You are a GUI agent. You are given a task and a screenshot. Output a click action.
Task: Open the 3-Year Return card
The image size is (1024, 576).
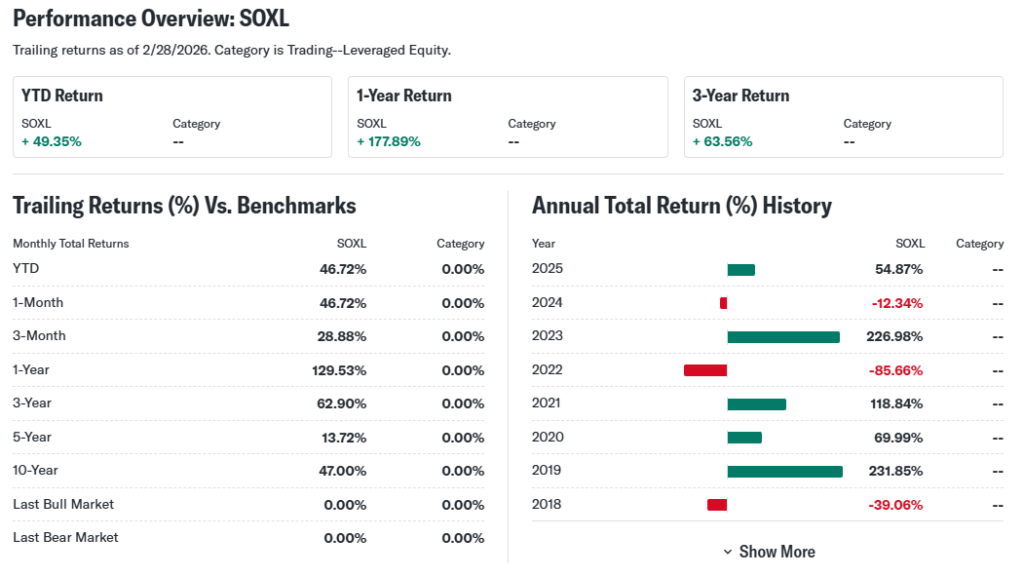[x=843, y=117]
